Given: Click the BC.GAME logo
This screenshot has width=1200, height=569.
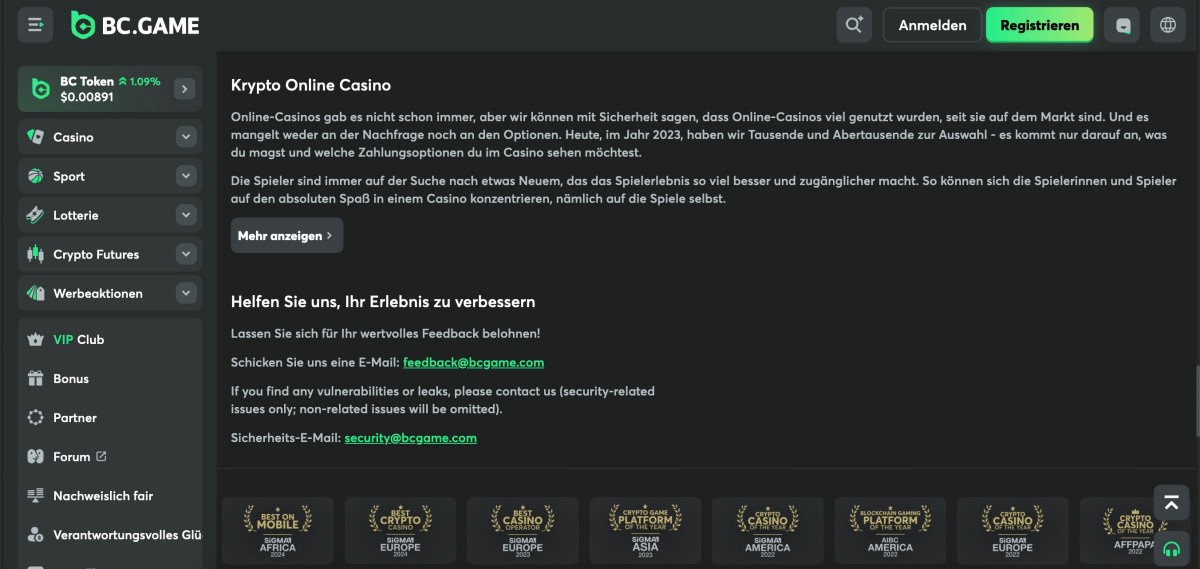Looking at the screenshot, I should (135, 25).
